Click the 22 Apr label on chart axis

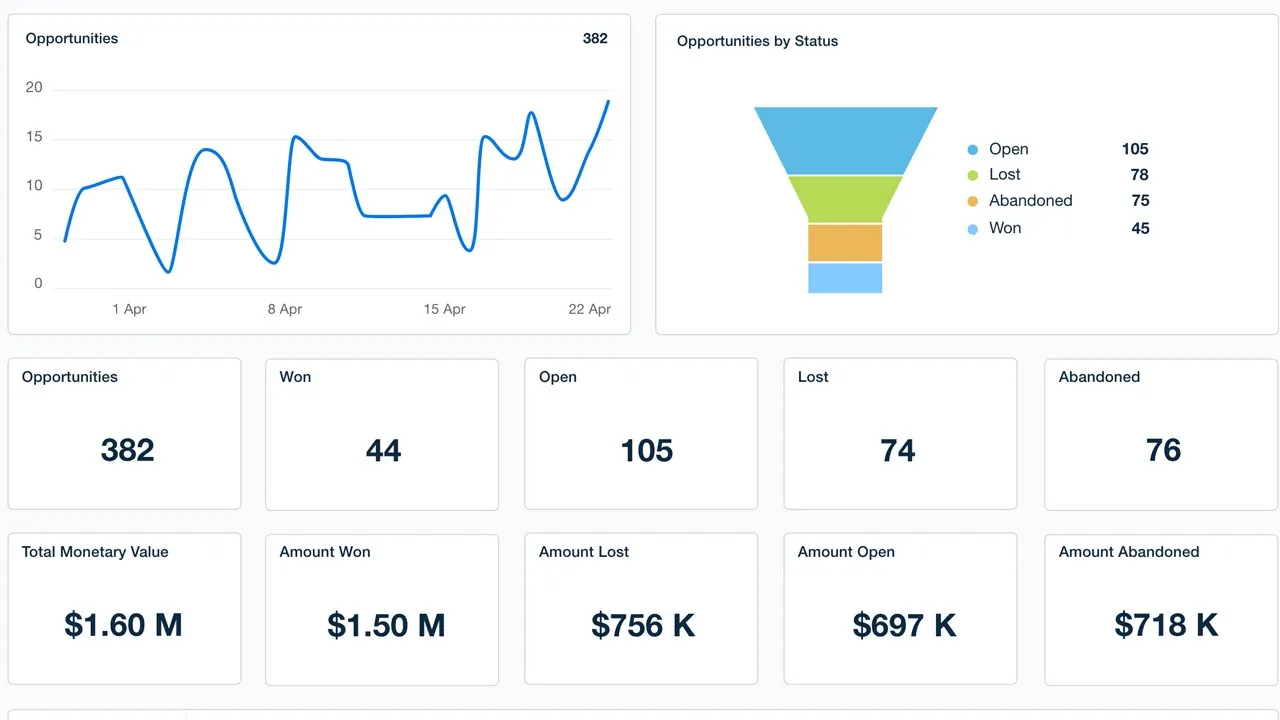point(589,309)
